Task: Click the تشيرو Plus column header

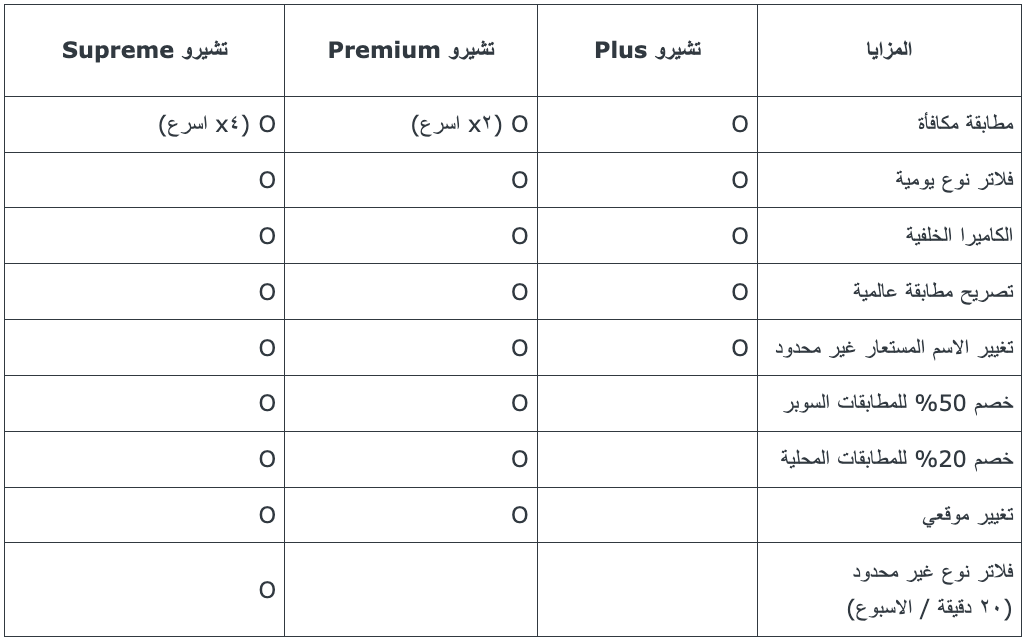Action: point(647,50)
